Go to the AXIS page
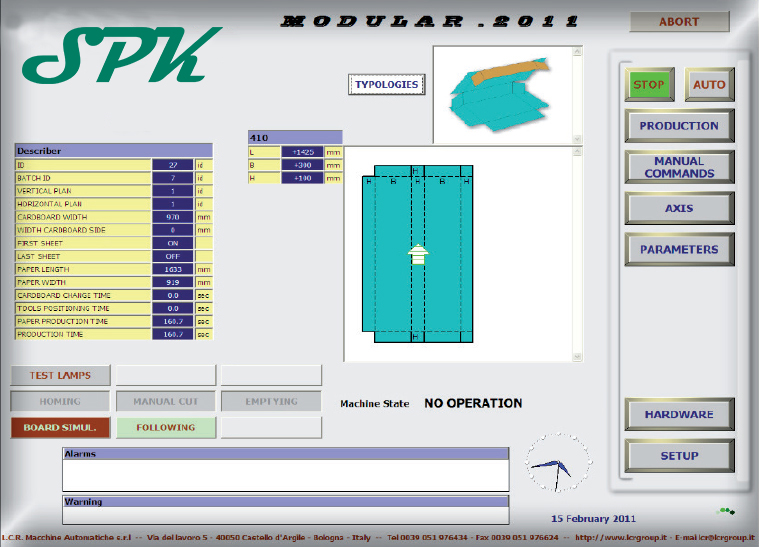This screenshot has height=547, width=759. pos(679,208)
